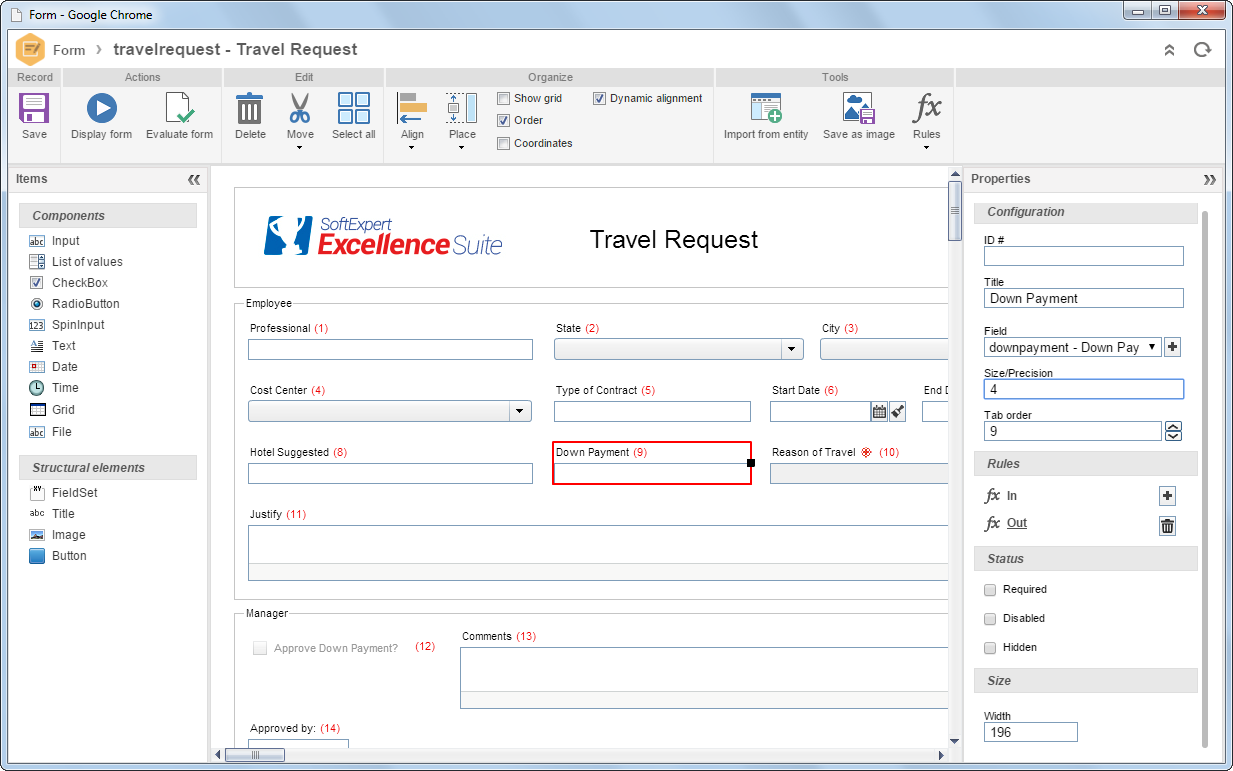Add an In rule with plus icon
1233x771 pixels.
click(1167, 496)
